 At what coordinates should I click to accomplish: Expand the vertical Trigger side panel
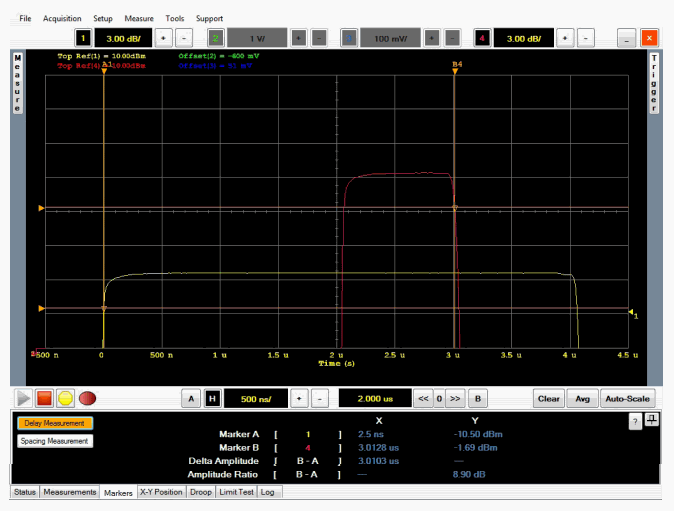pyautogui.click(x=655, y=80)
